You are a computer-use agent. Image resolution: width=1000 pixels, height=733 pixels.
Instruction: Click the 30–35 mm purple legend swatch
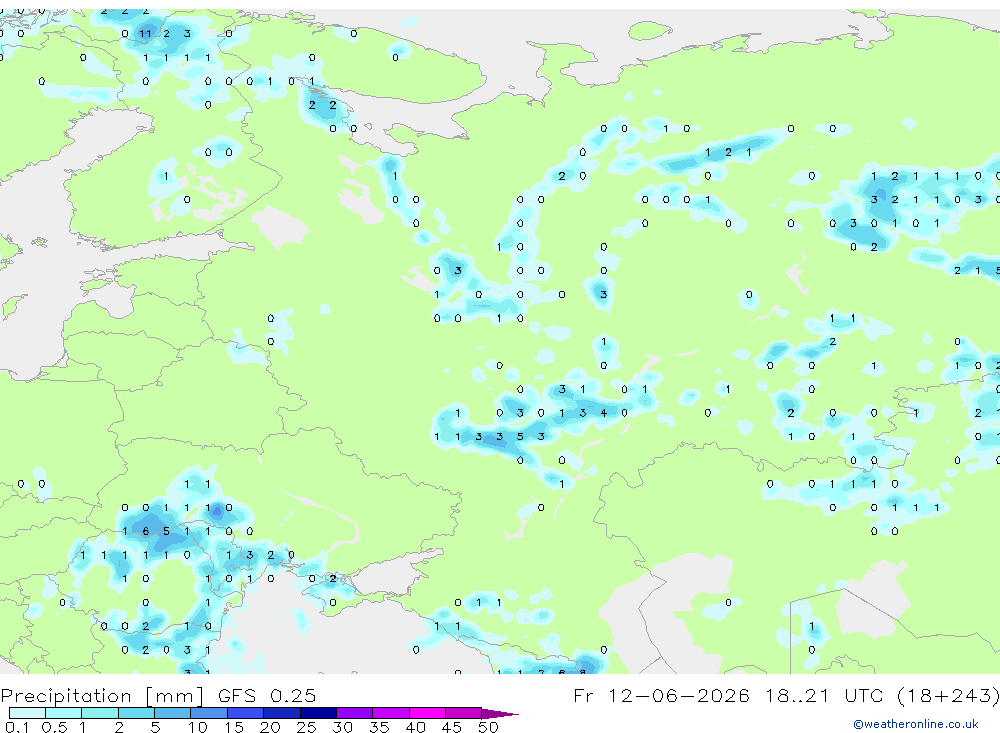pyautogui.click(x=354, y=713)
